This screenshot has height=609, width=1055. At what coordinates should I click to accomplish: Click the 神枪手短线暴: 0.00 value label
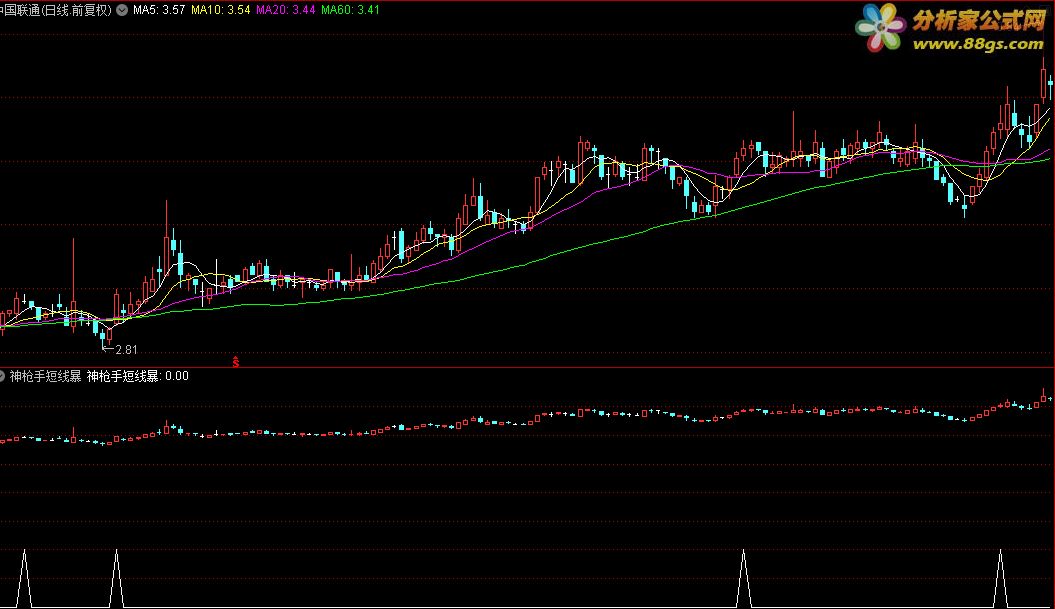pyautogui.click(x=138, y=376)
